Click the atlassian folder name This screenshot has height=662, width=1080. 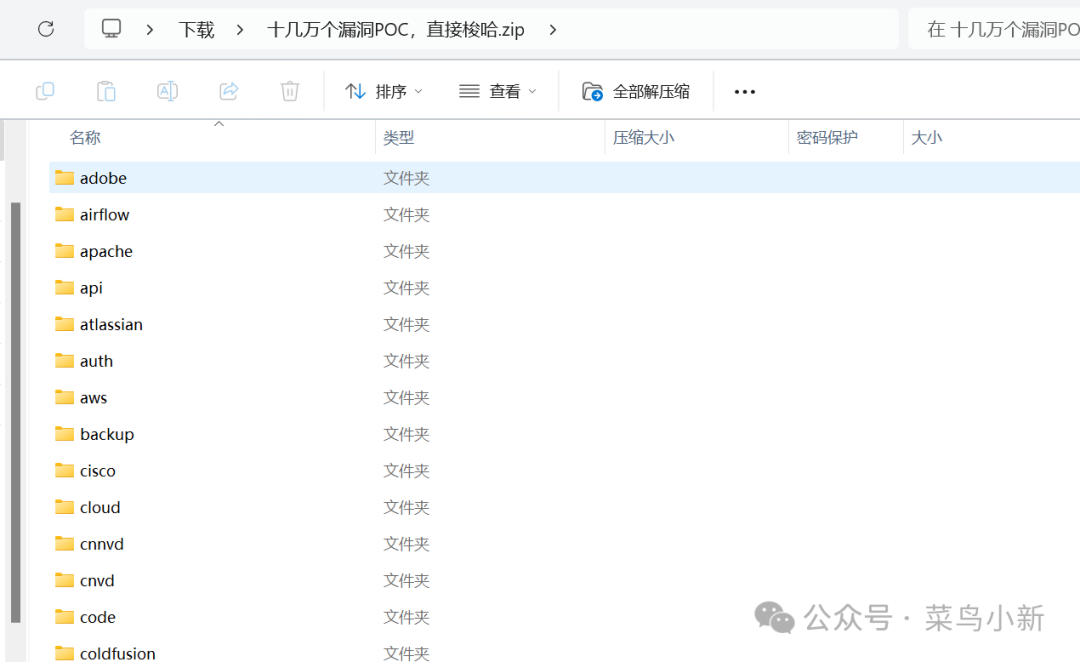coord(111,324)
